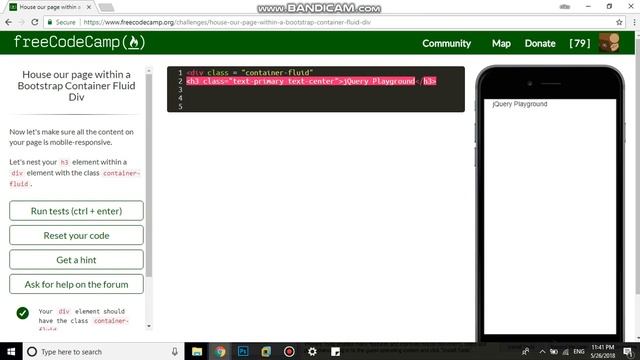This screenshot has height=360, width=640.
Task: Click the browser address bar URL
Action: [x=227, y=22]
